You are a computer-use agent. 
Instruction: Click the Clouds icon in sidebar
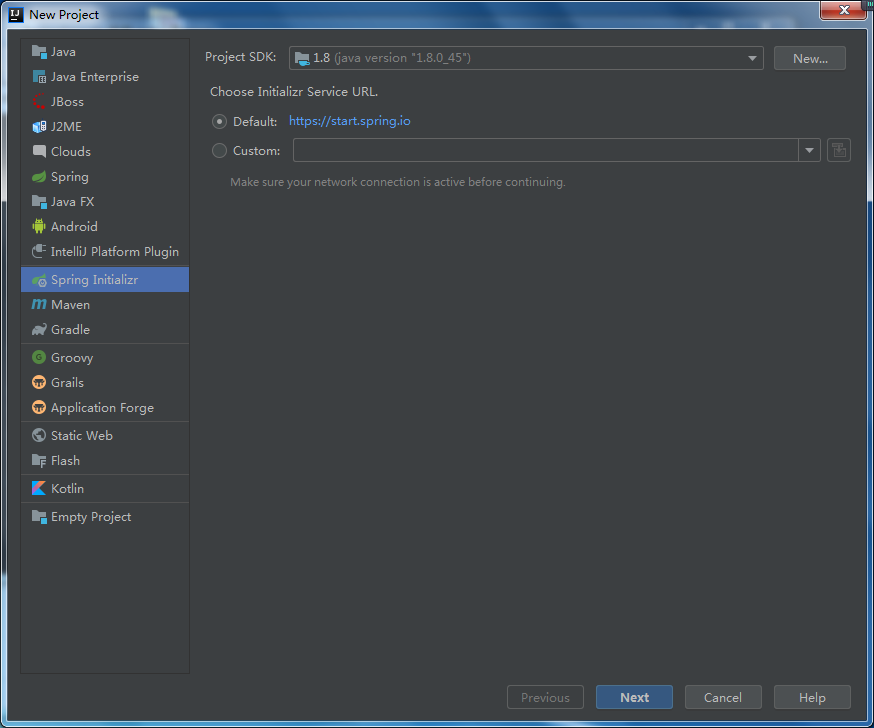point(39,152)
